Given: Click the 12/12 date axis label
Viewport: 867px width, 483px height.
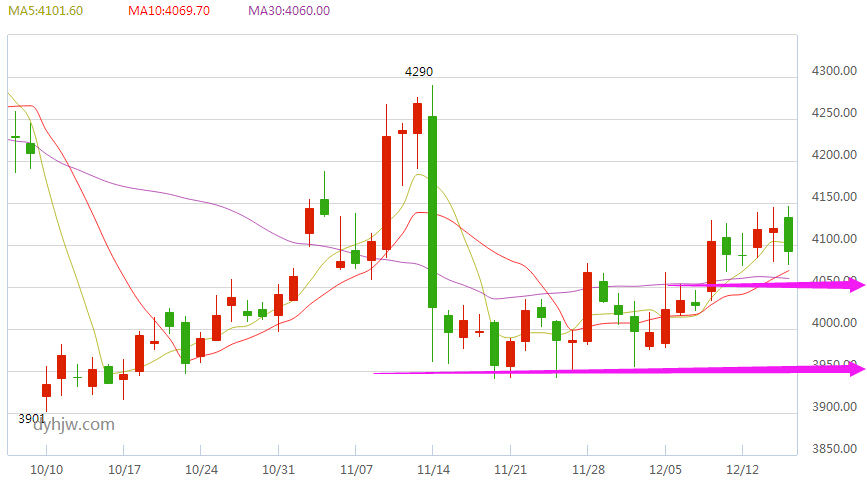Looking at the screenshot, I should (x=742, y=470).
